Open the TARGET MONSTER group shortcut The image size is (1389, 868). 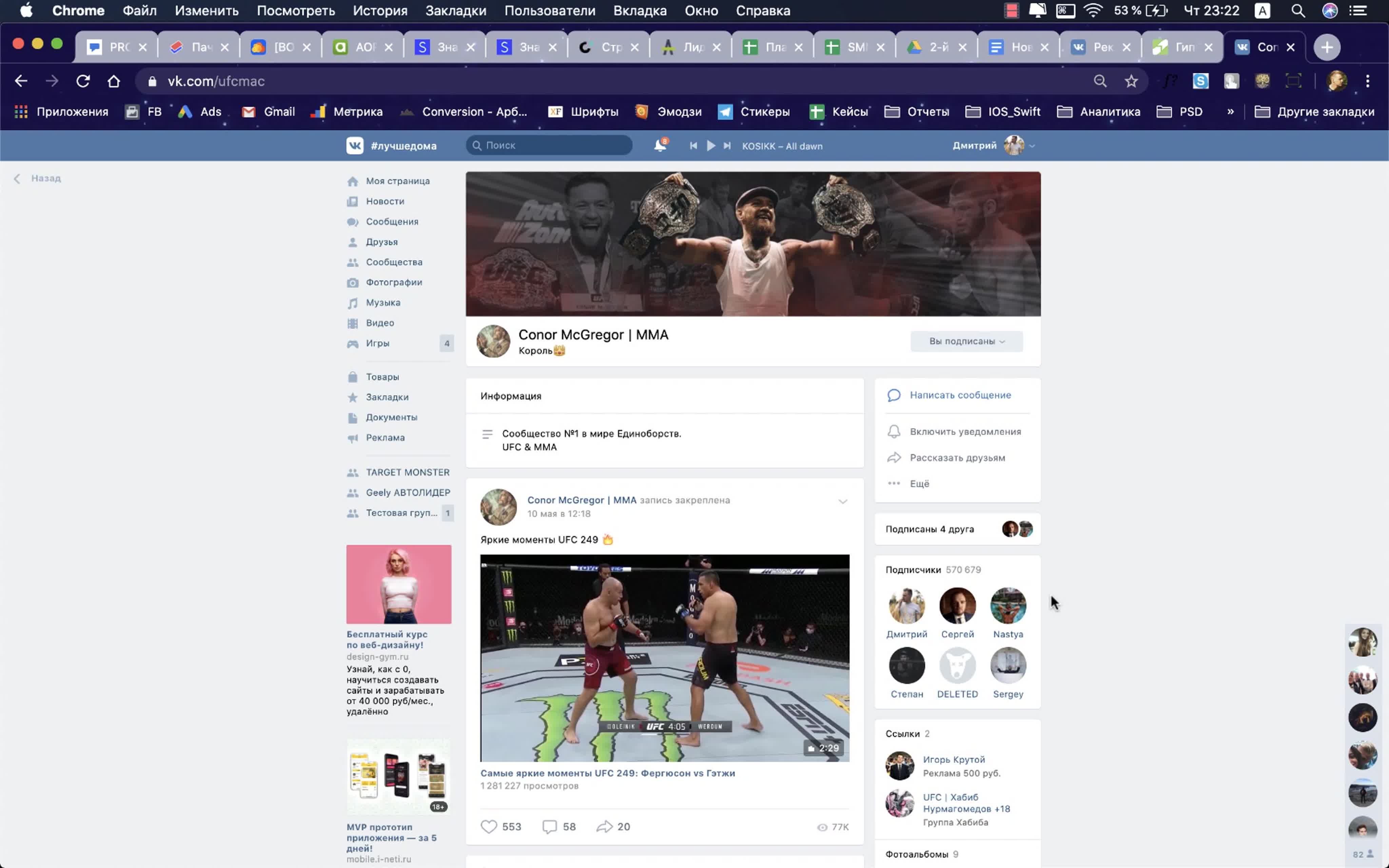[x=407, y=472]
